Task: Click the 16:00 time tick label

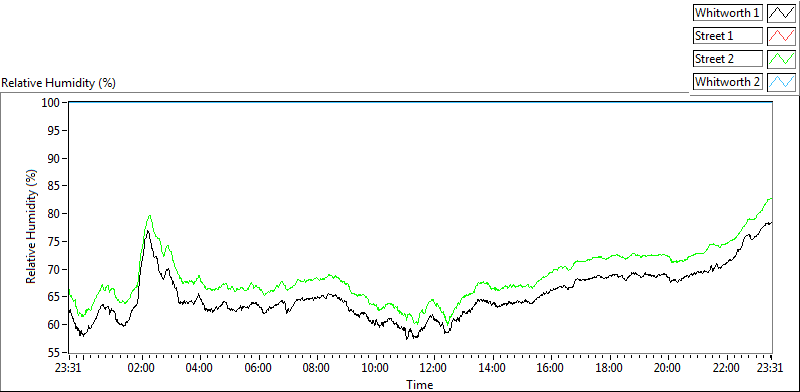Action: pyautogui.click(x=551, y=367)
